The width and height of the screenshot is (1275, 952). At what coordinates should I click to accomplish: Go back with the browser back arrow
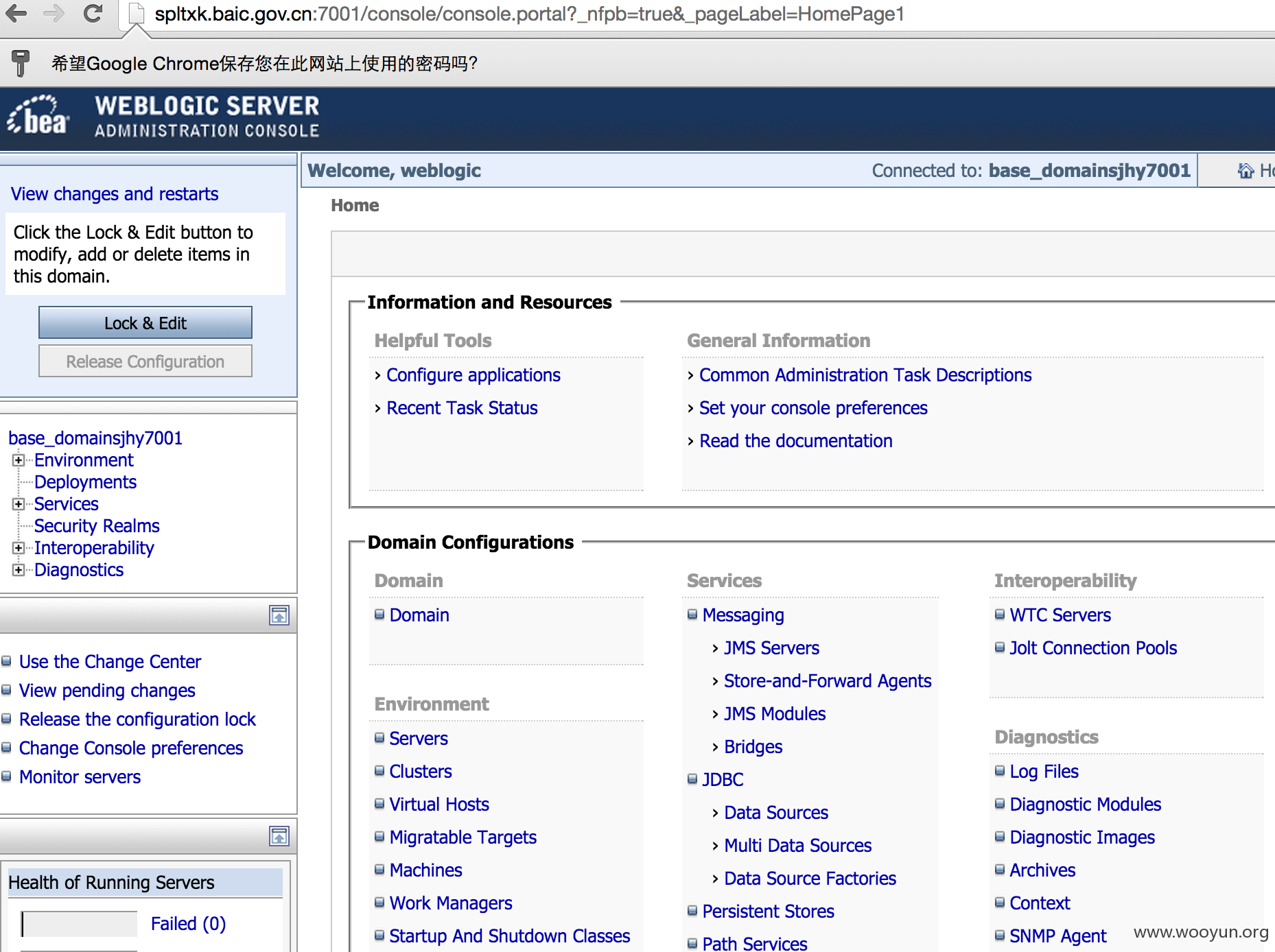click(16, 13)
